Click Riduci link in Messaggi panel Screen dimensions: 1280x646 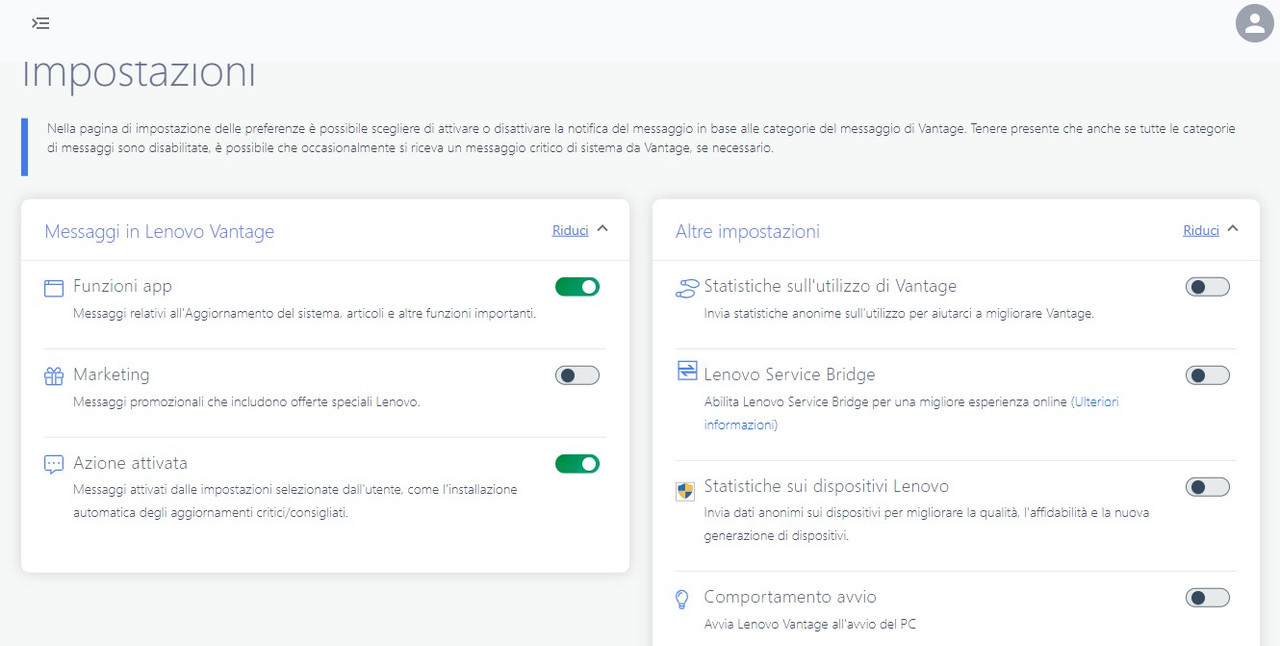coord(570,230)
